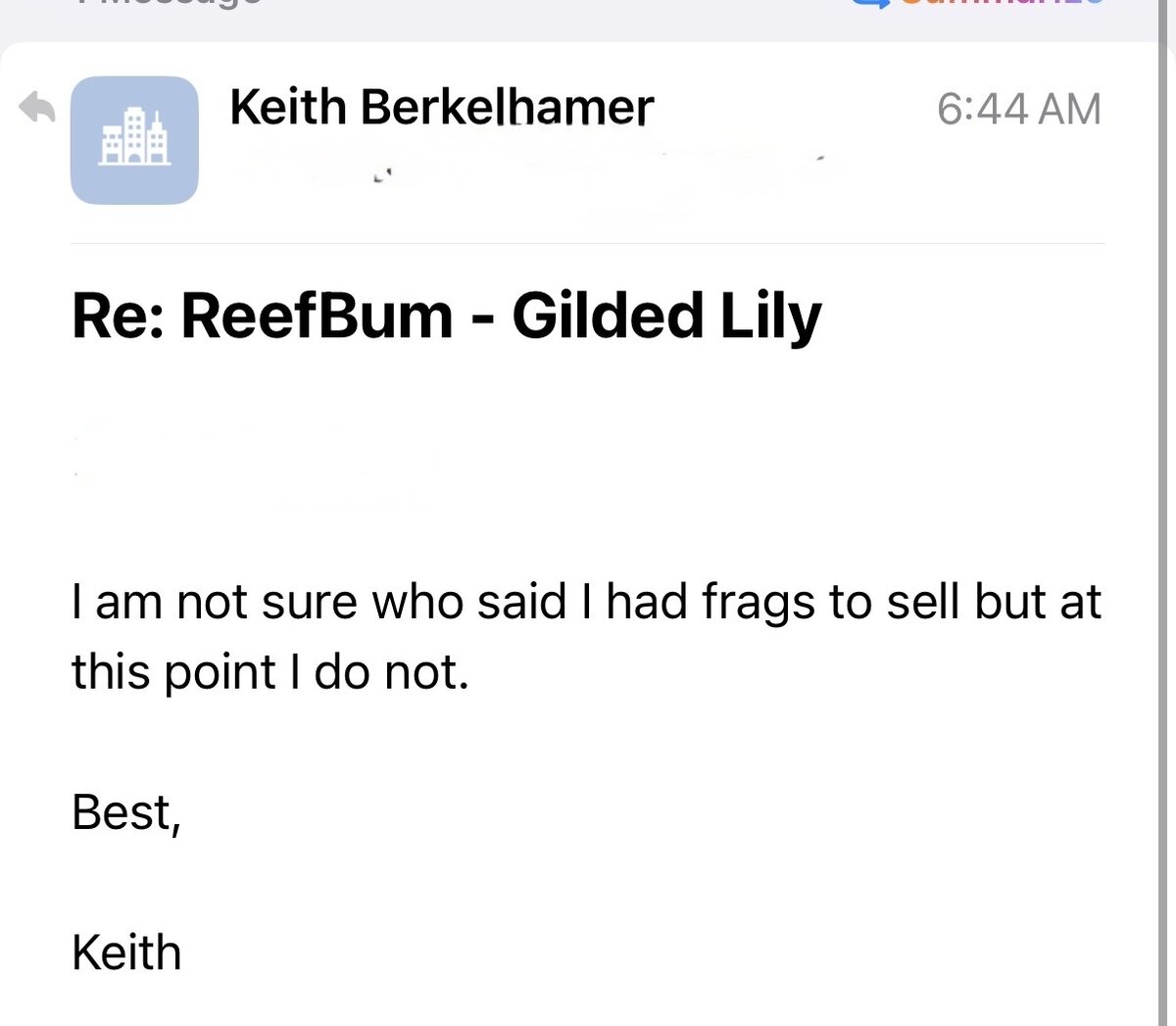Select the subject line Re: ReefBum - Gilded Lily
Screen dimensions: 1176x1026
point(447,317)
